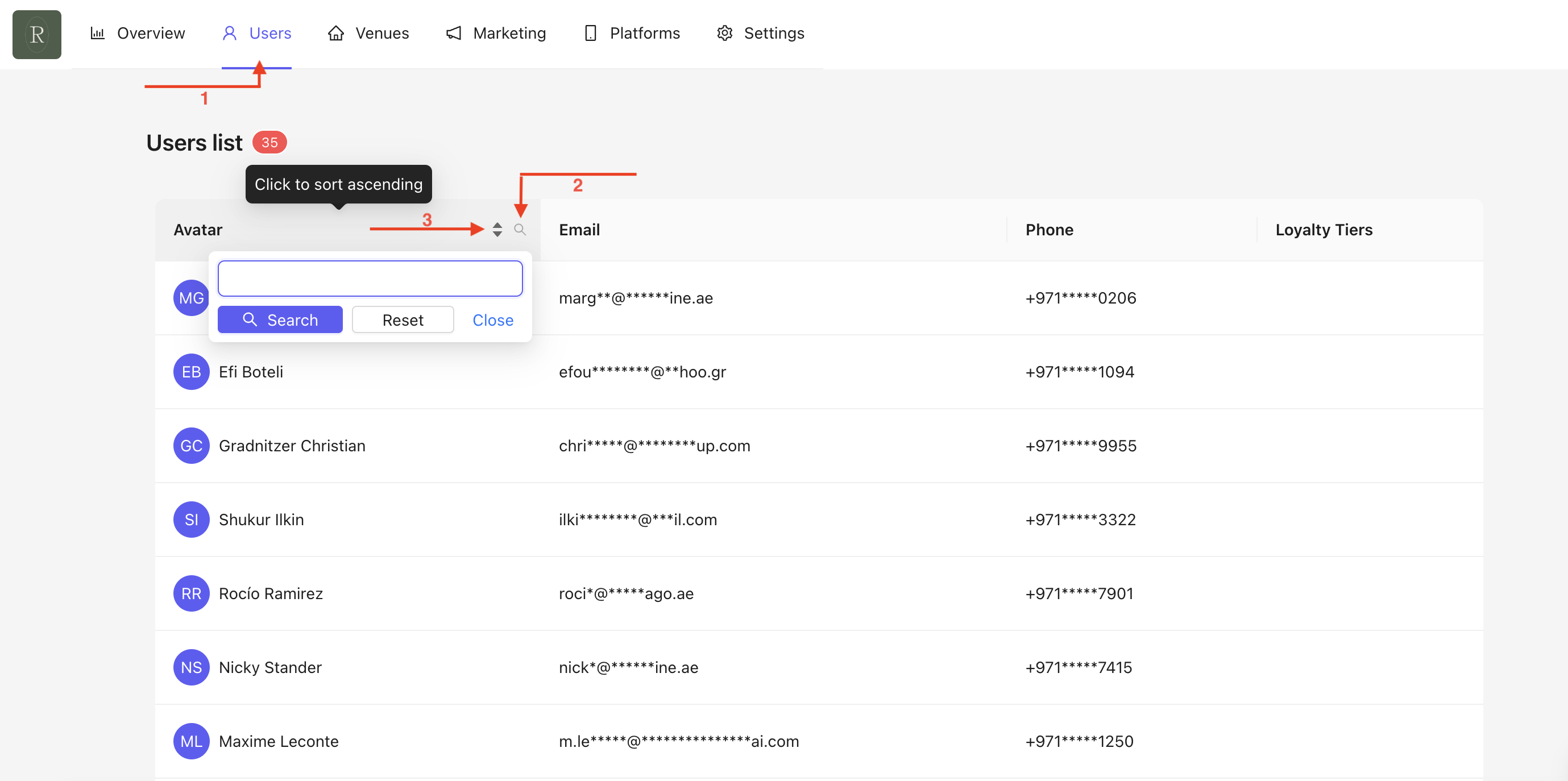Switch to the Platforms tab

point(632,33)
